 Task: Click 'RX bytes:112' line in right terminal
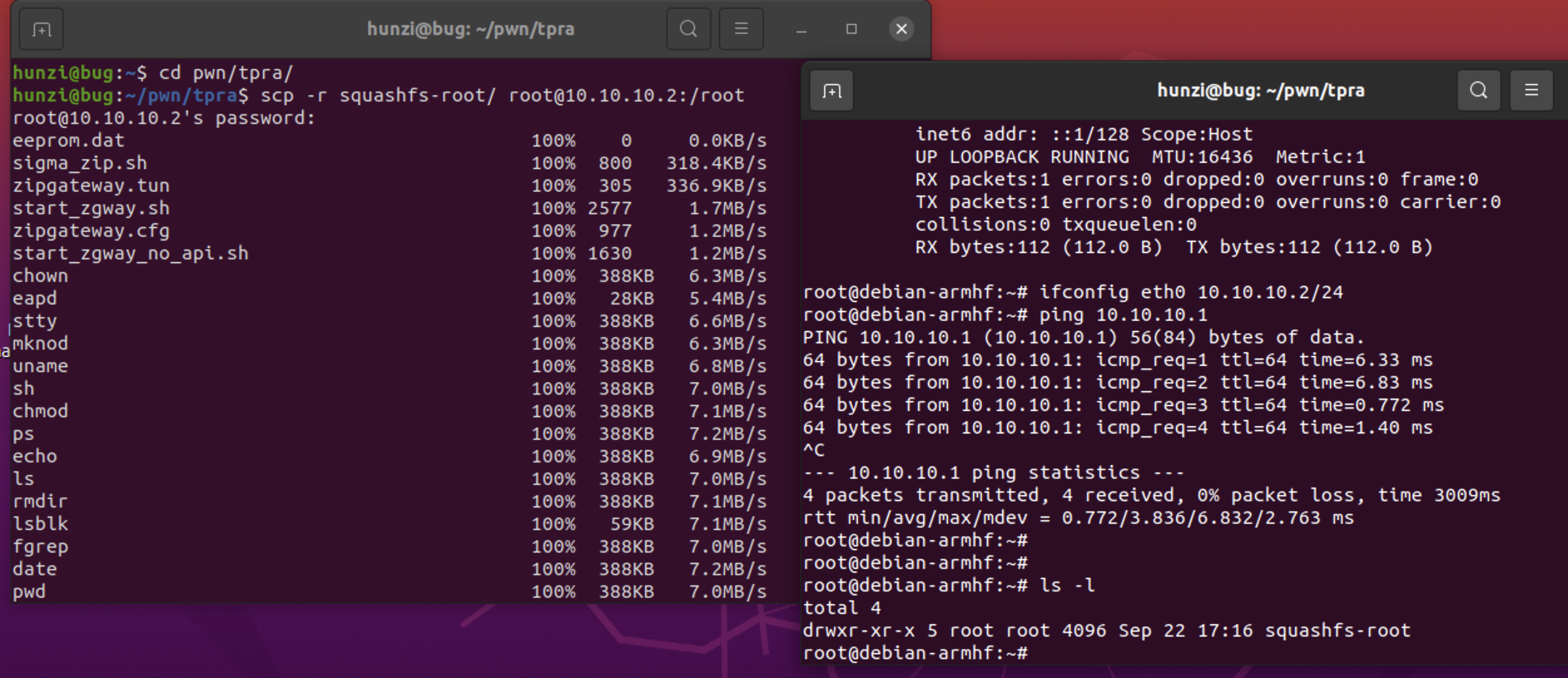[1174, 247]
